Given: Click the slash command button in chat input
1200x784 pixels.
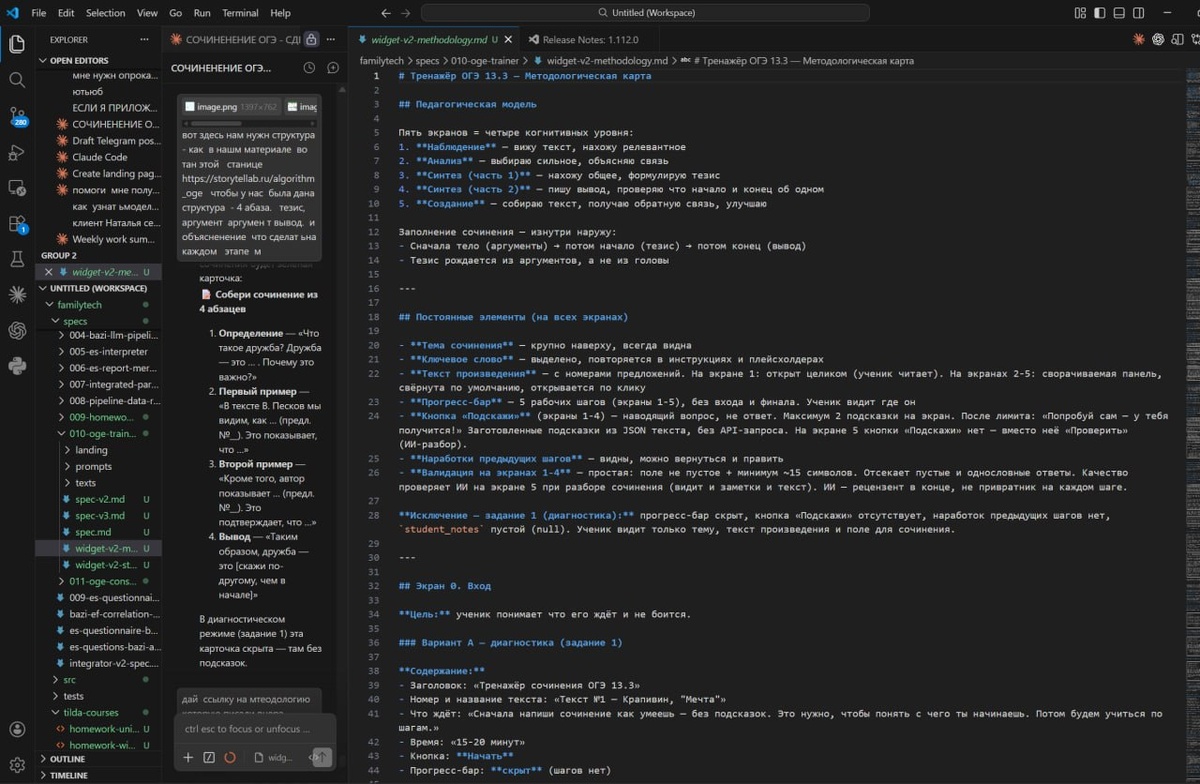Looking at the screenshot, I should coord(208,758).
